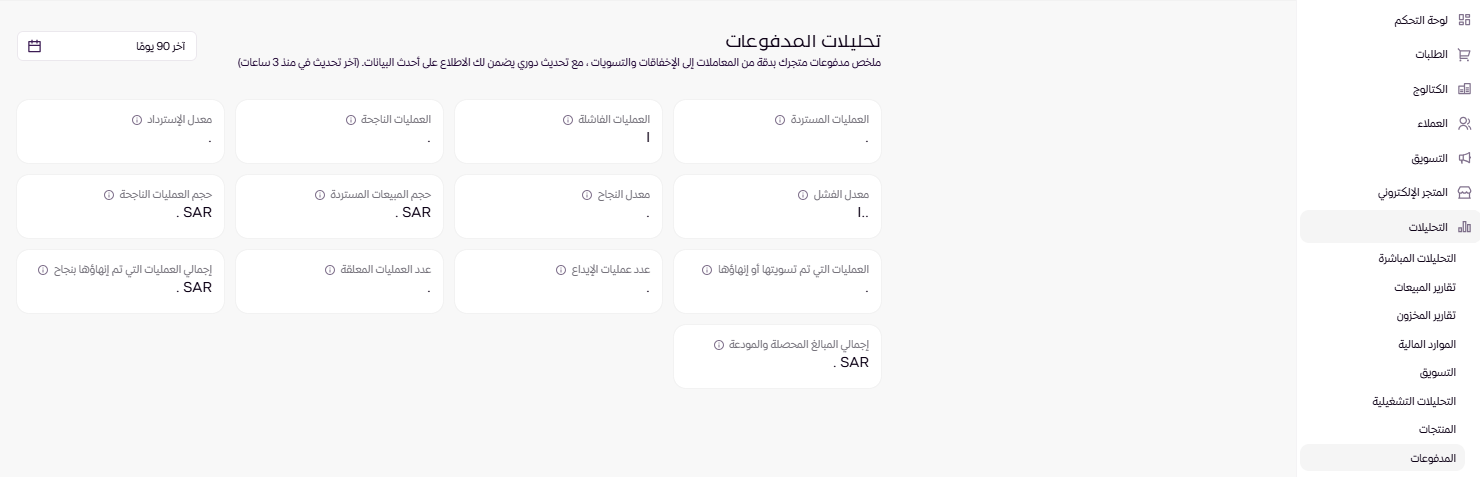1480x477 pixels.
Task: Open the آخر 90 يومًا date range dropdown
Action: tap(107, 46)
